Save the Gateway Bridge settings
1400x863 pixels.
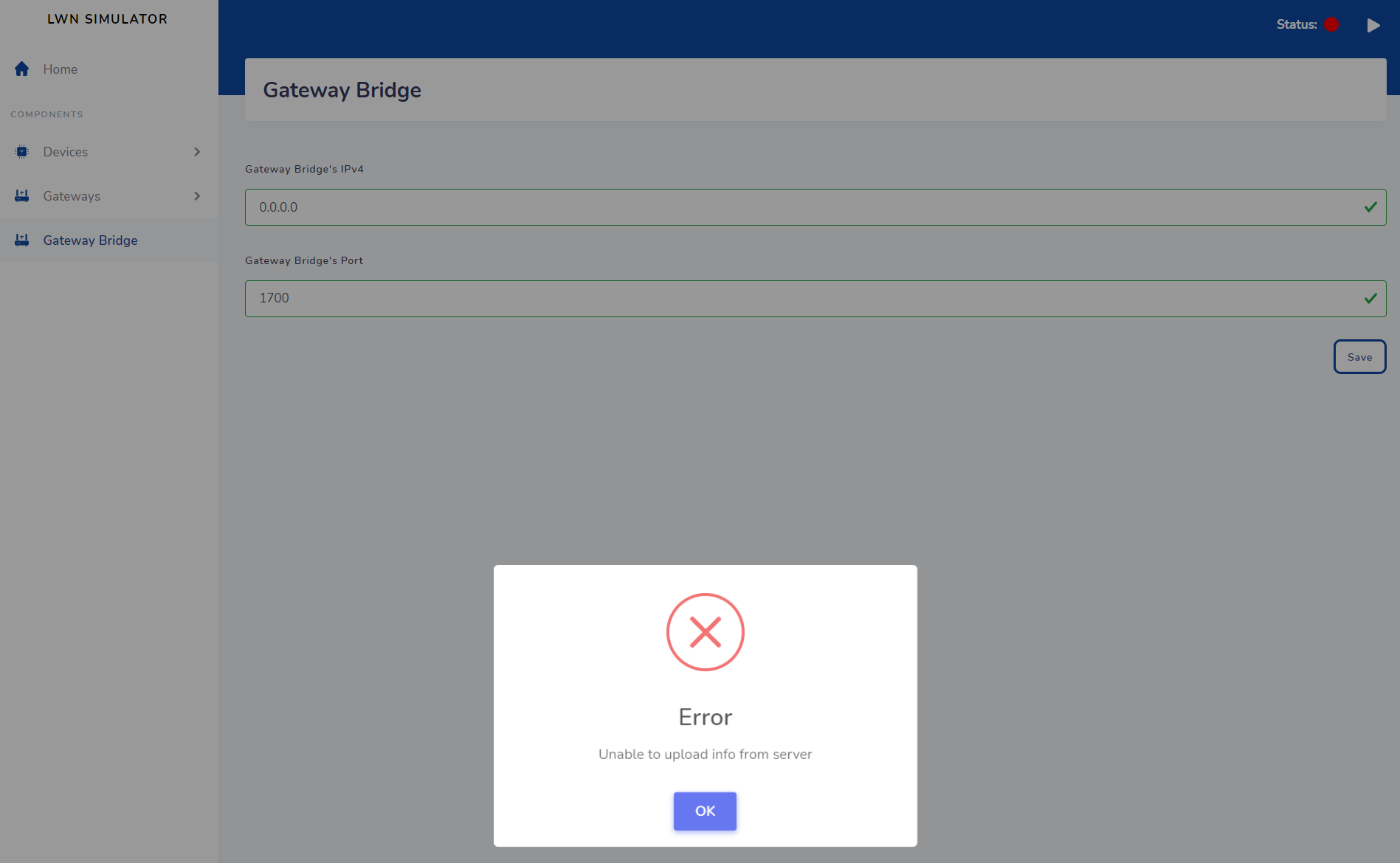pyautogui.click(x=1359, y=356)
